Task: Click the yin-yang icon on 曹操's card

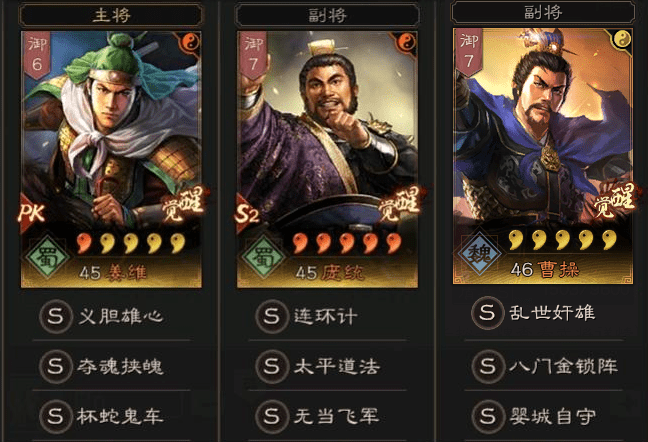Action: (x=622, y=39)
